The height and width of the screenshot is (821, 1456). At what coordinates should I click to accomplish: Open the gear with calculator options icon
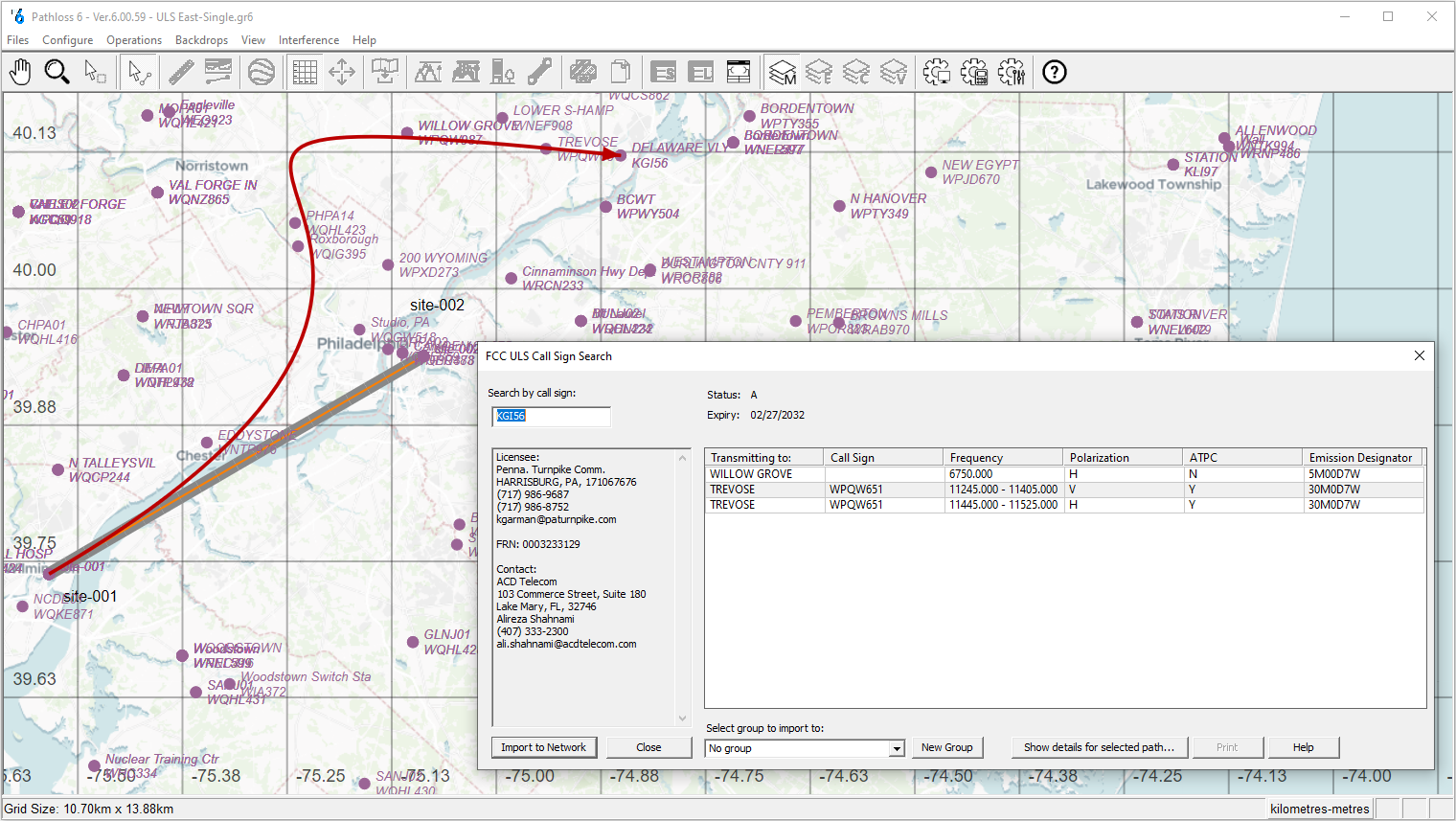tap(974, 72)
